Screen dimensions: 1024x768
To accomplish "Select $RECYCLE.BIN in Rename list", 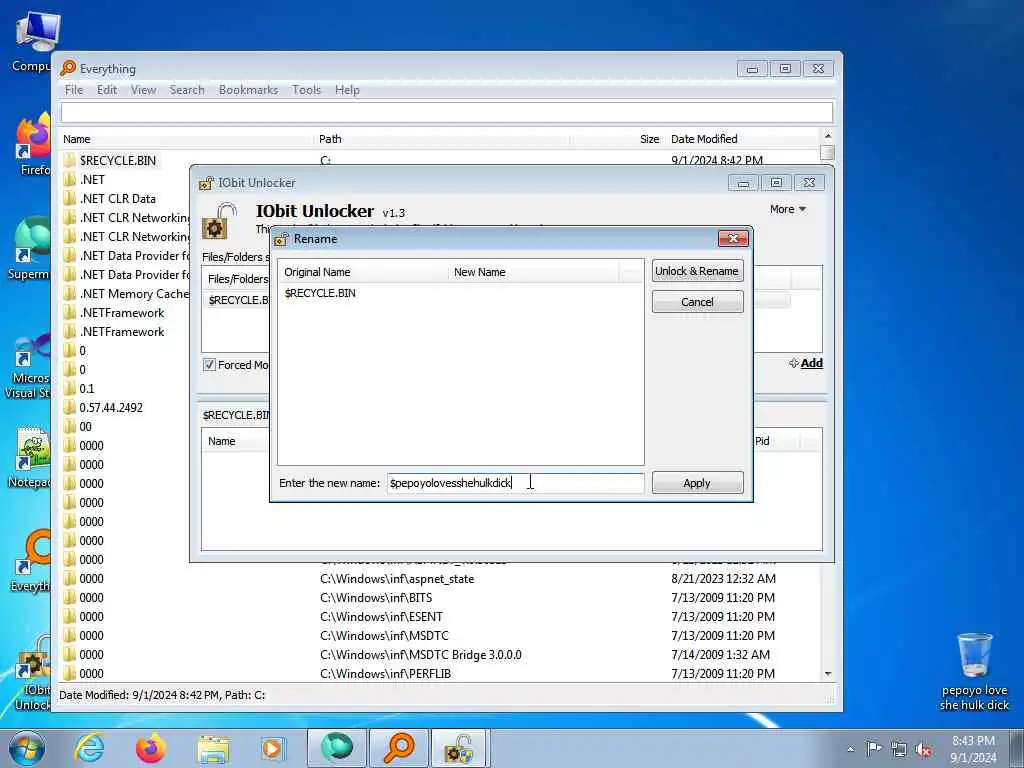I will pyautogui.click(x=320, y=293).
